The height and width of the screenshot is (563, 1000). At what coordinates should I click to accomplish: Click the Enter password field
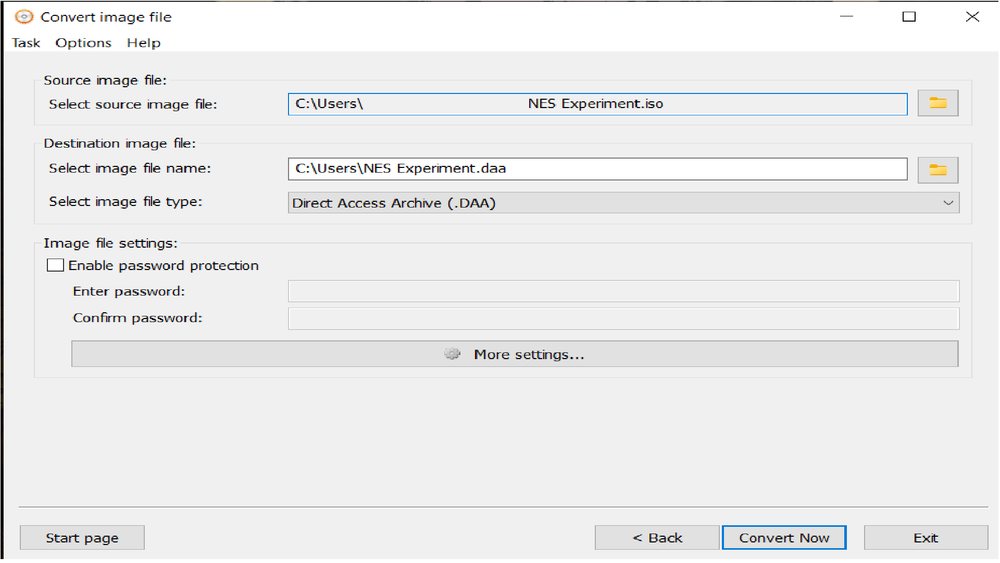tap(623, 291)
